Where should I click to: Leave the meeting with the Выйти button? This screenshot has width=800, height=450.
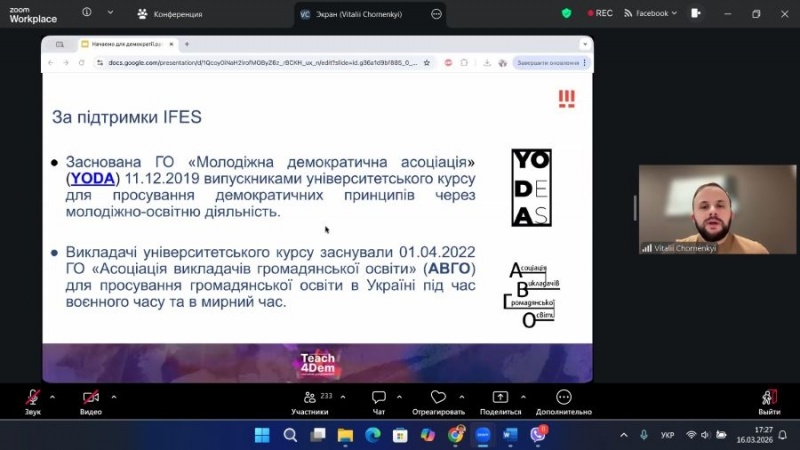click(x=769, y=398)
